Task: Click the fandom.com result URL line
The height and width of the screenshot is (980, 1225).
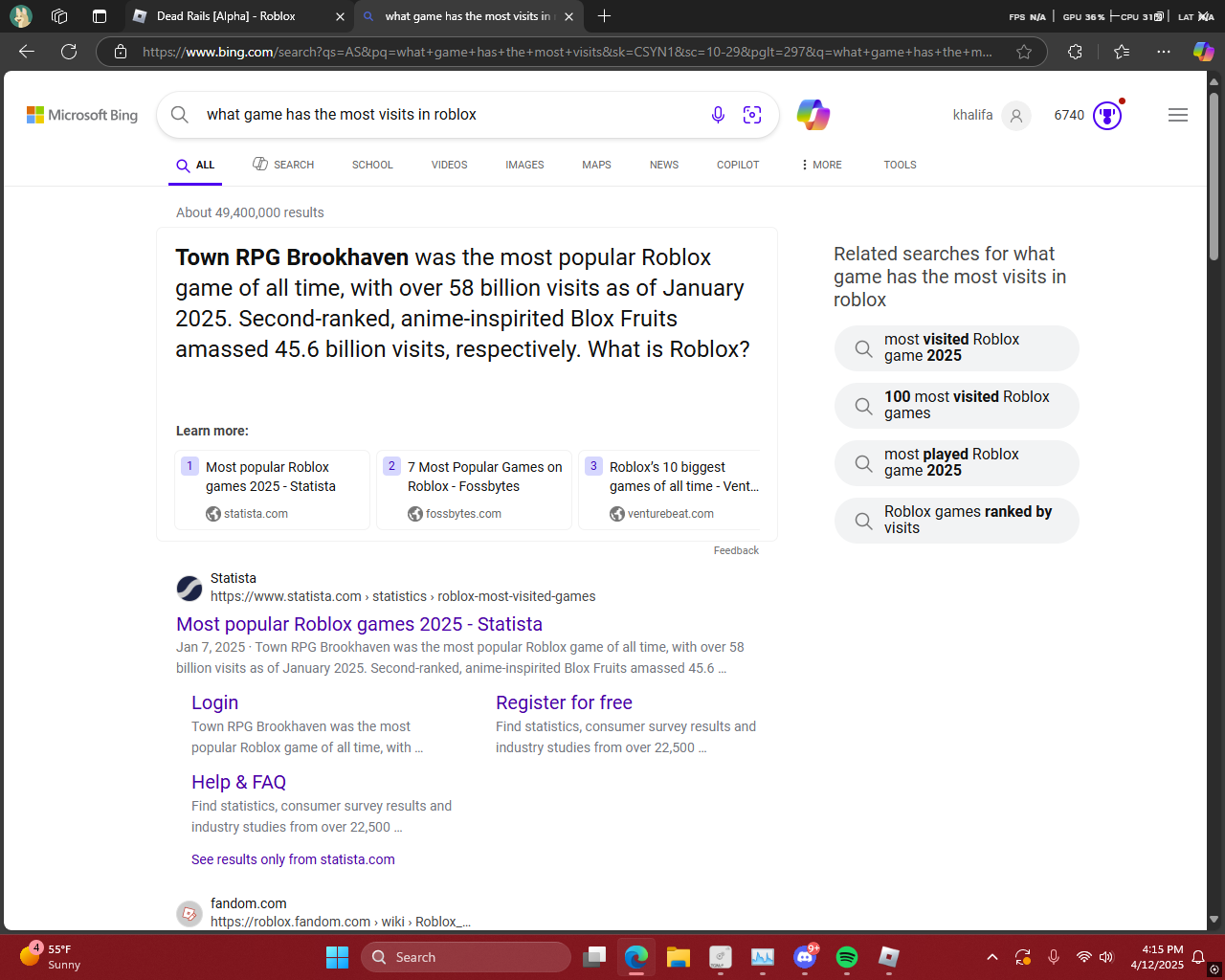Action: pyautogui.click(x=341, y=922)
